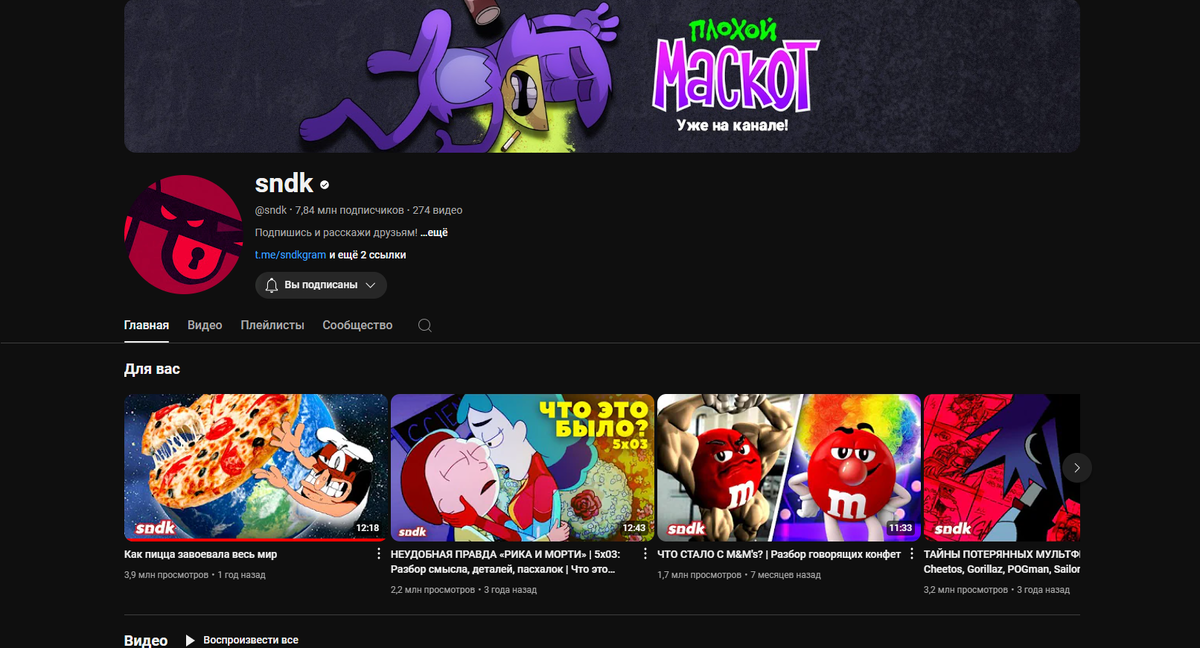
Task: Open options menu for Рик и Морти video
Action: (x=644, y=554)
